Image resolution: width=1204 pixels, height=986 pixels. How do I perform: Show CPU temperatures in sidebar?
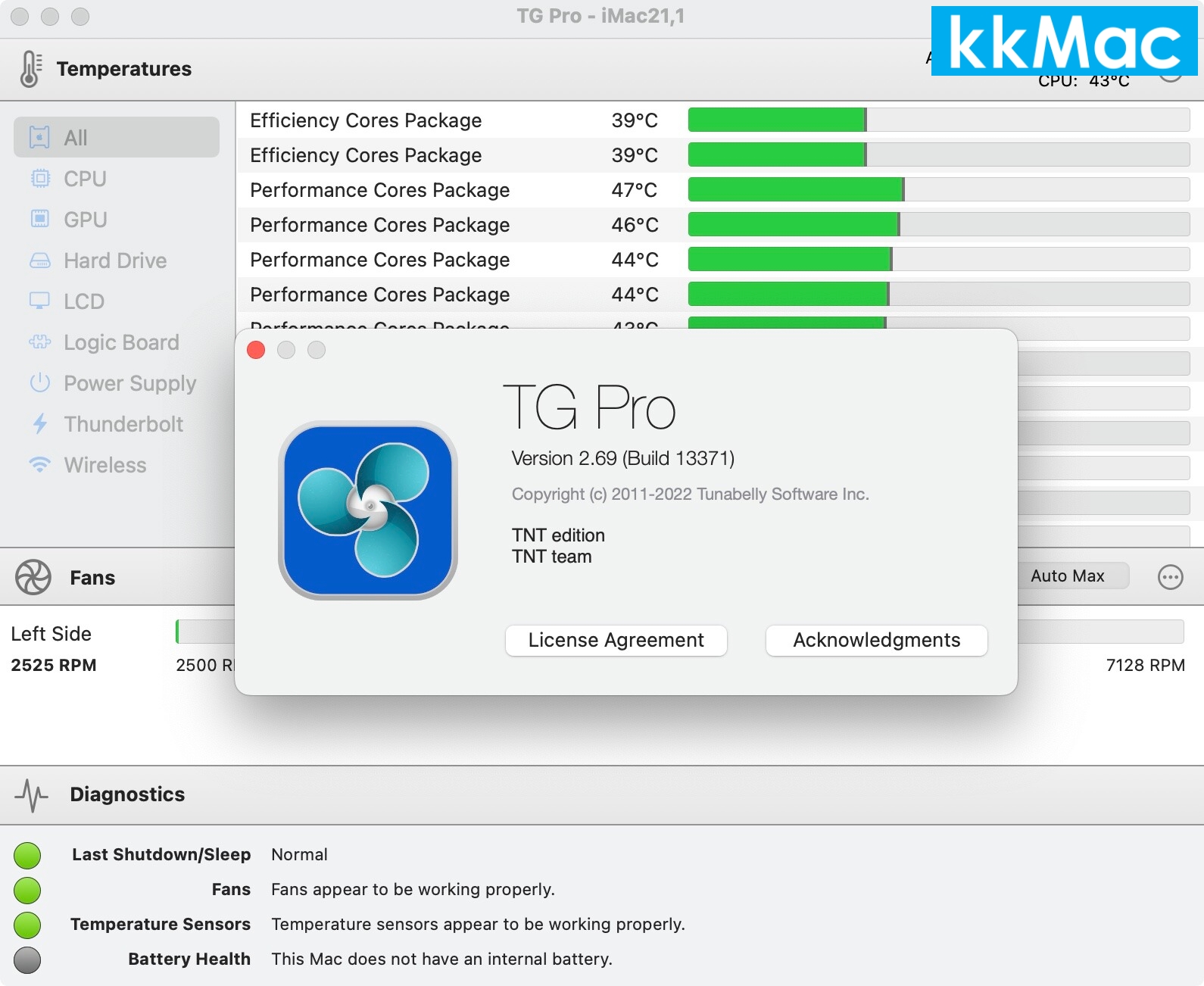(x=85, y=179)
